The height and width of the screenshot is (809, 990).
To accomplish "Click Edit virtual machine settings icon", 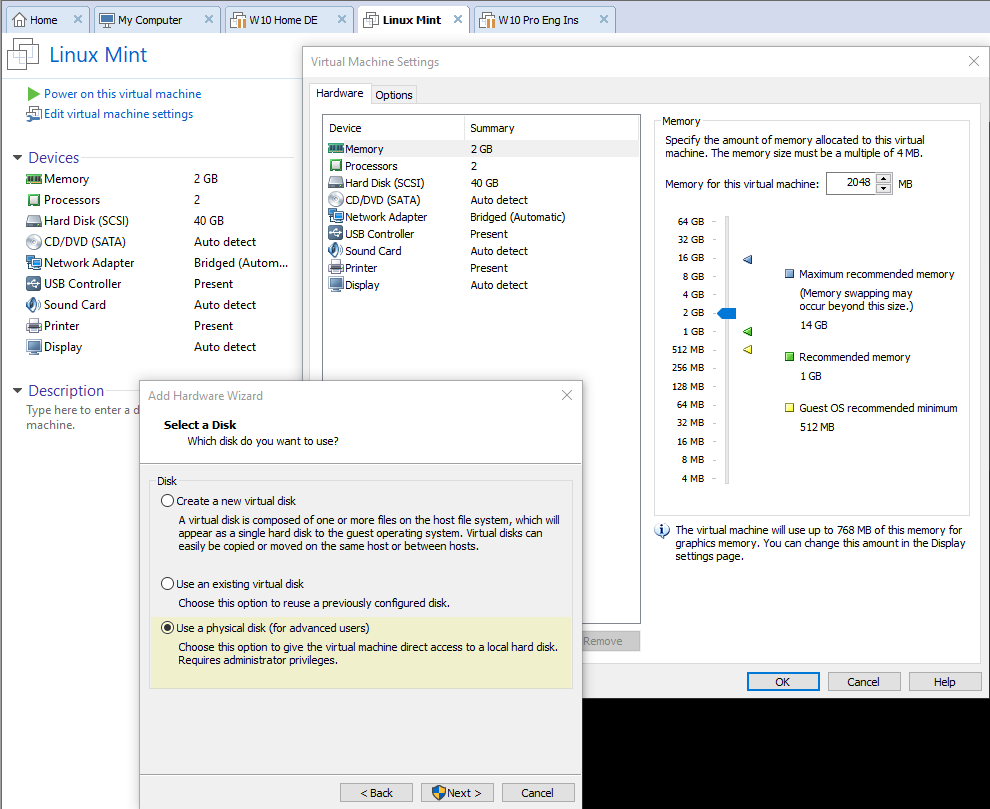I will point(33,114).
